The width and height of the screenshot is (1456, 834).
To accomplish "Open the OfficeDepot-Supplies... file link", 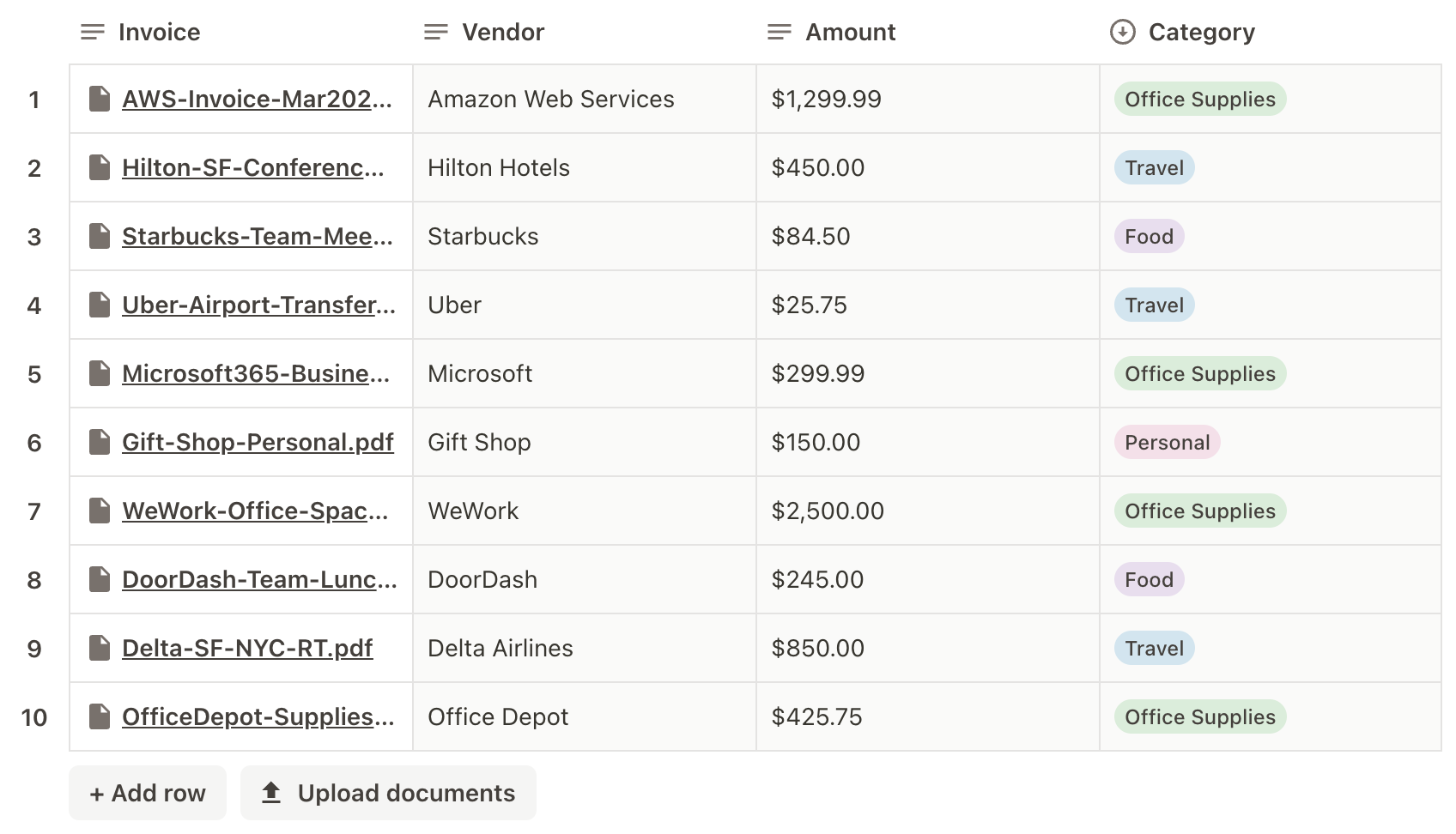I will coord(258,717).
